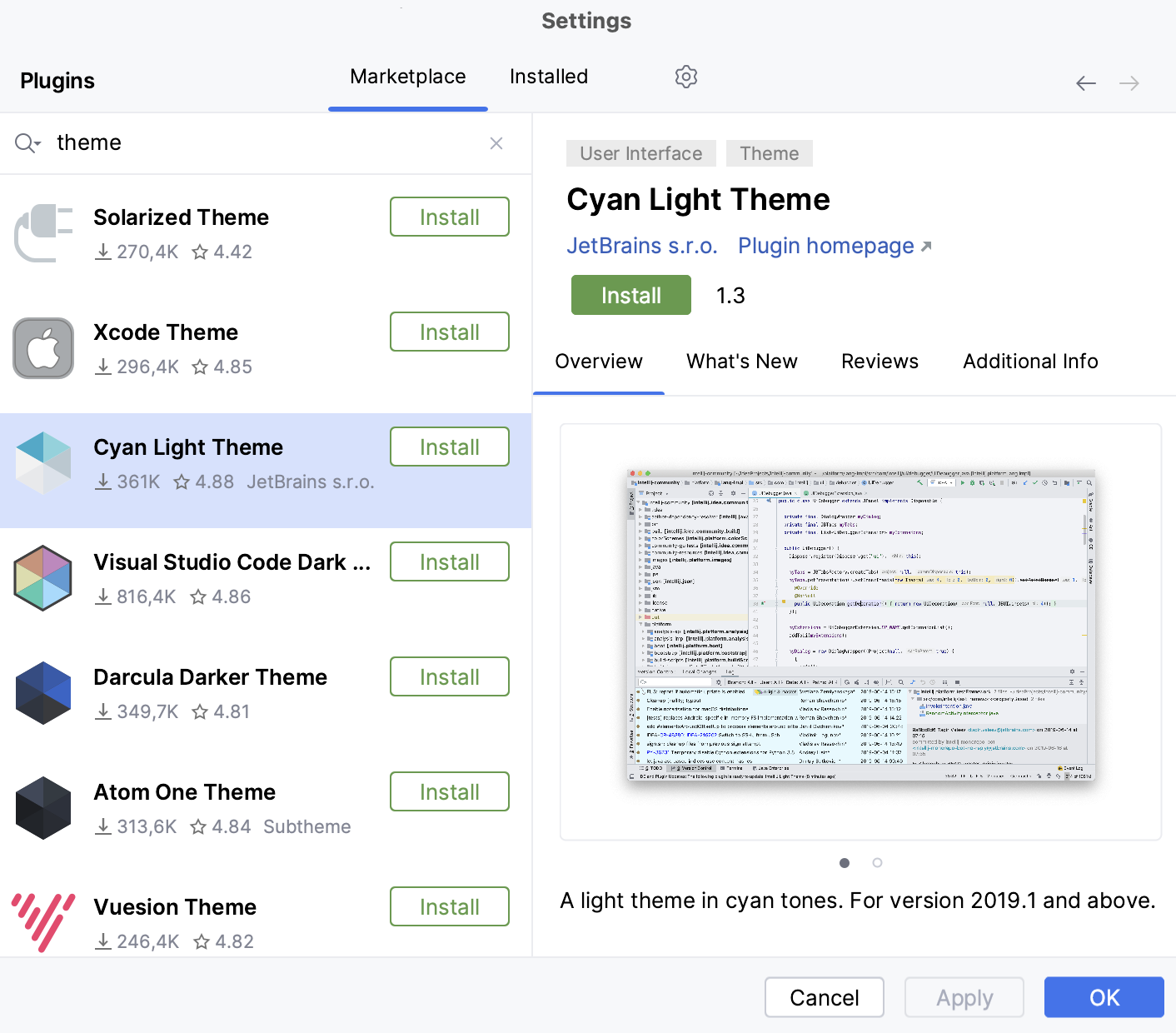Click the Darcula Darker Theme cube icon

pyautogui.click(x=43, y=693)
